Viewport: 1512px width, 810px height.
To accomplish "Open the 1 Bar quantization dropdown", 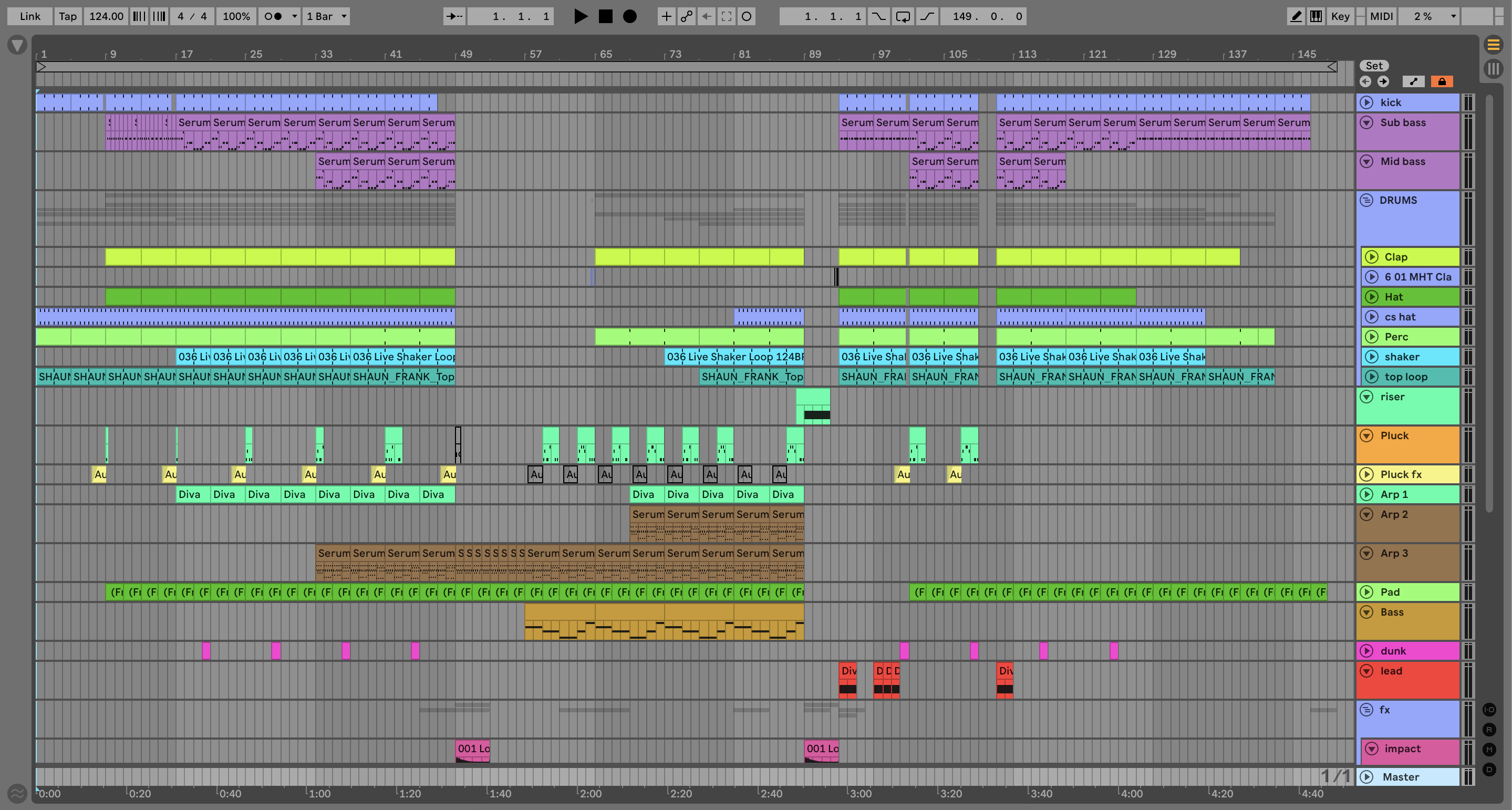I will click(x=326, y=16).
